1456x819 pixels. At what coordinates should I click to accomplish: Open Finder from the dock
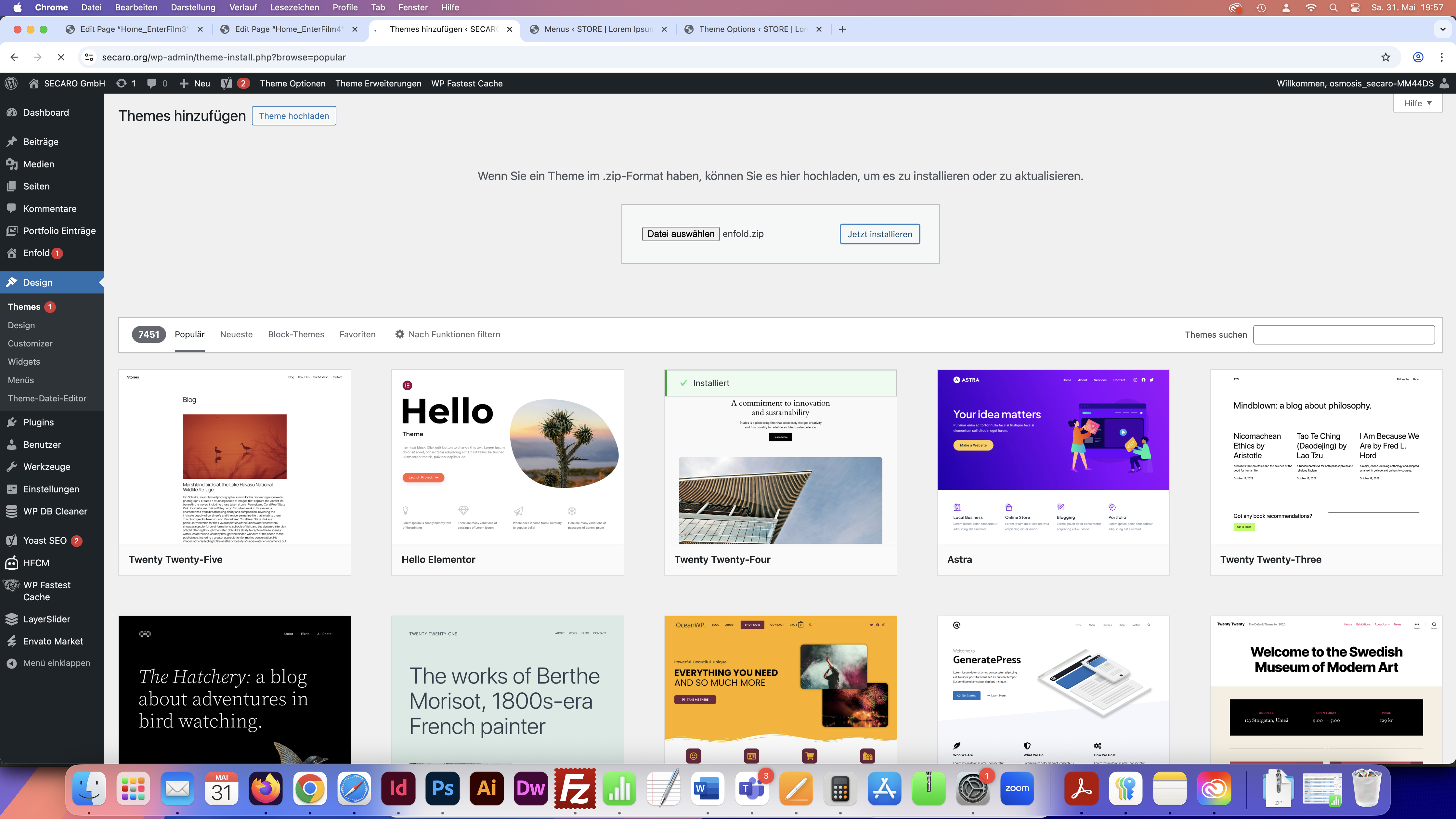pos(89,788)
